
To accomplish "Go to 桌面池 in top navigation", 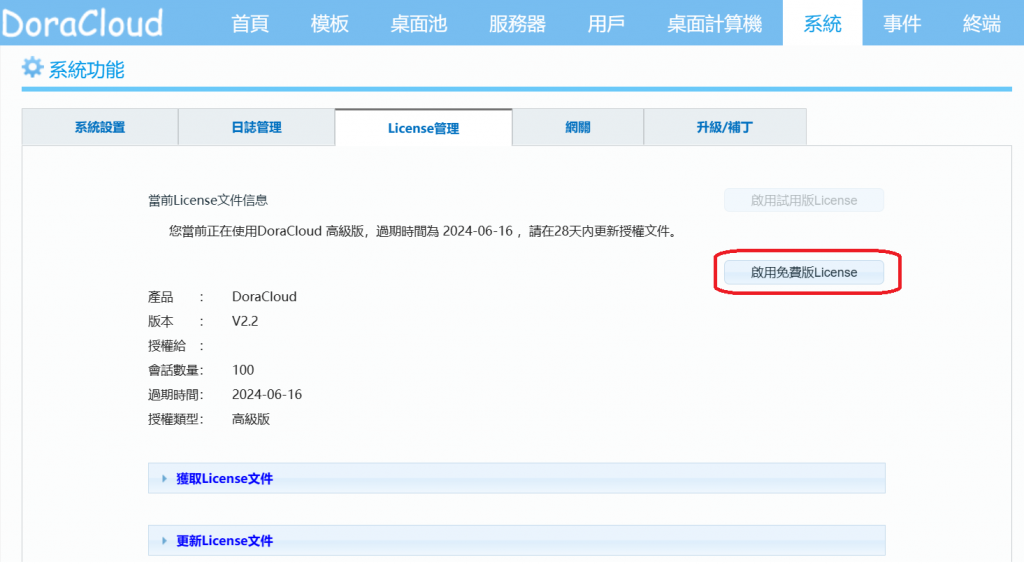I will (419, 24).
